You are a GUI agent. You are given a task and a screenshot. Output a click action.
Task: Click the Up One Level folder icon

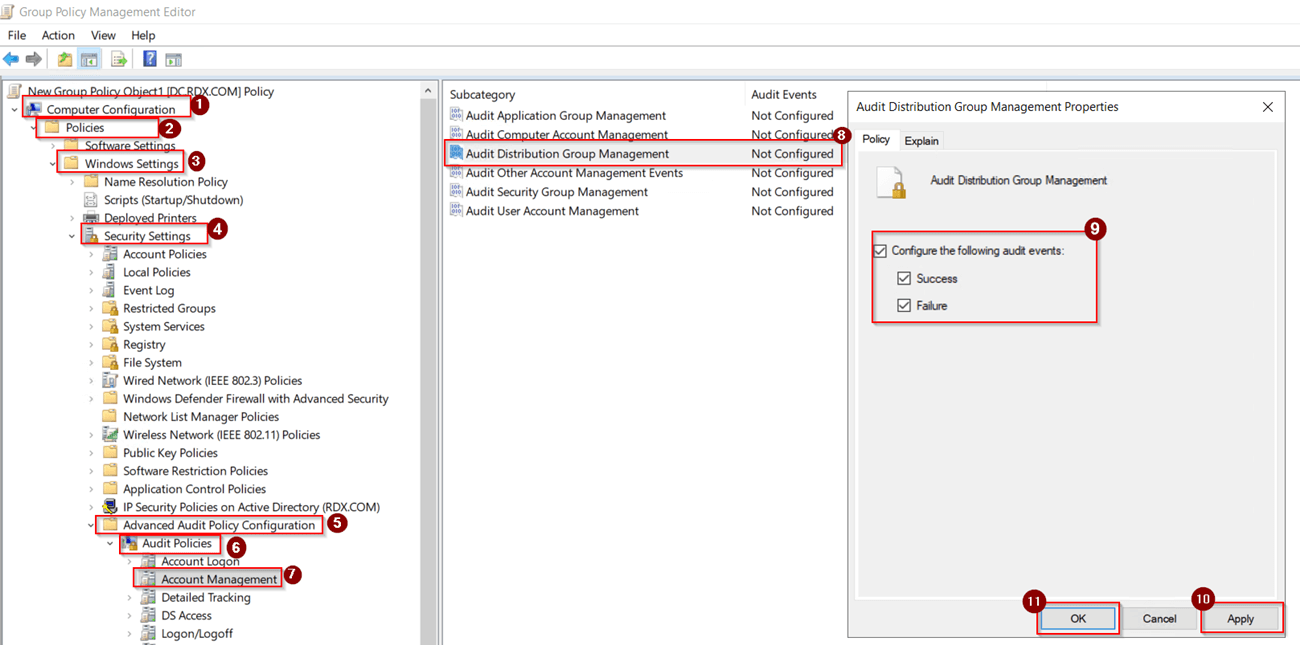point(63,58)
